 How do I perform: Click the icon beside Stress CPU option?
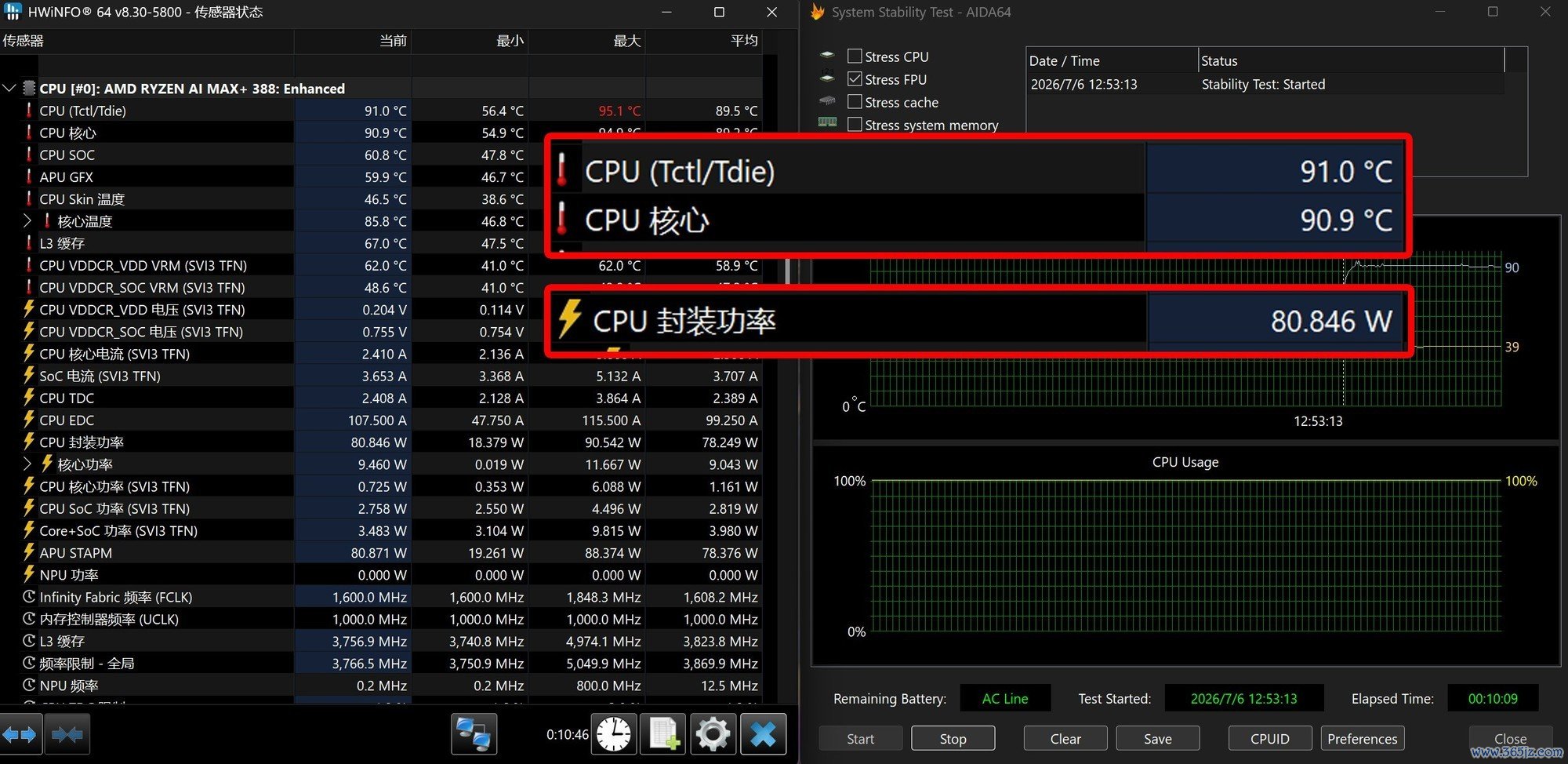827,55
